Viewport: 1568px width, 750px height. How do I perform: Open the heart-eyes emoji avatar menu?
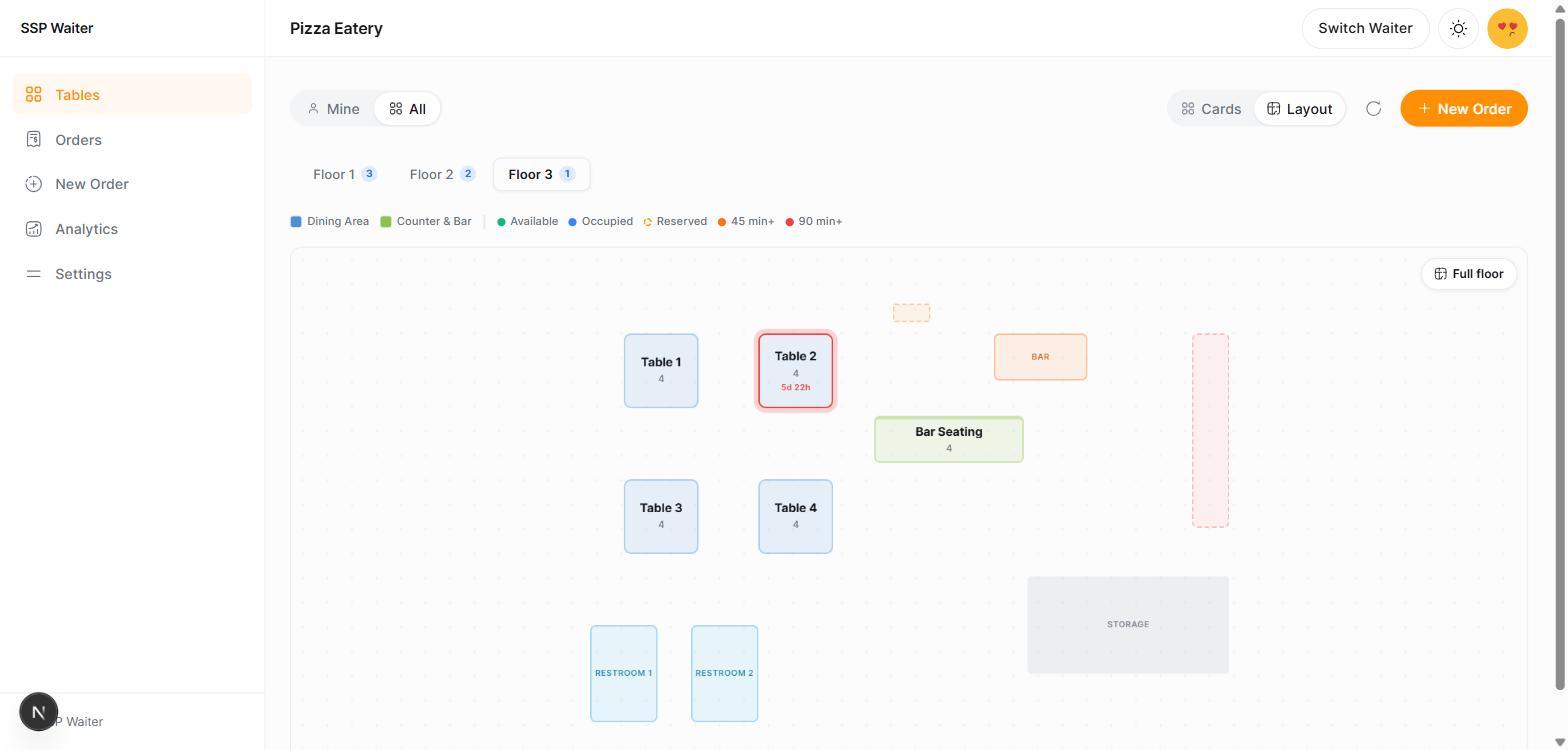click(x=1507, y=28)
